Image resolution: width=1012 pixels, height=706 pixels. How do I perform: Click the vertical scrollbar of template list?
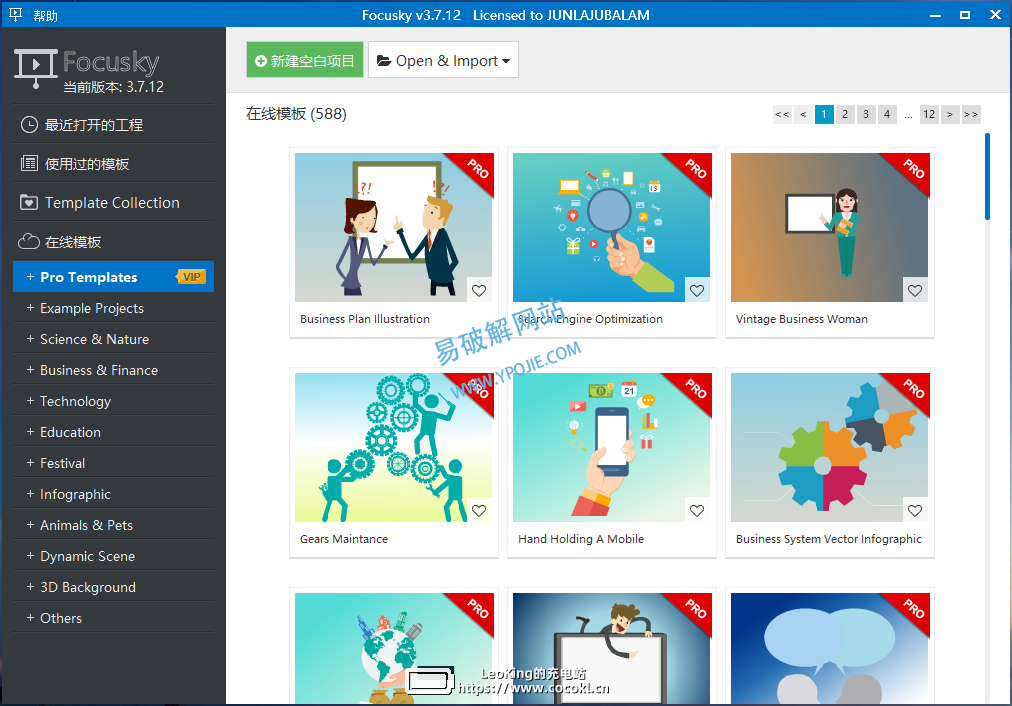pos(987,177)
